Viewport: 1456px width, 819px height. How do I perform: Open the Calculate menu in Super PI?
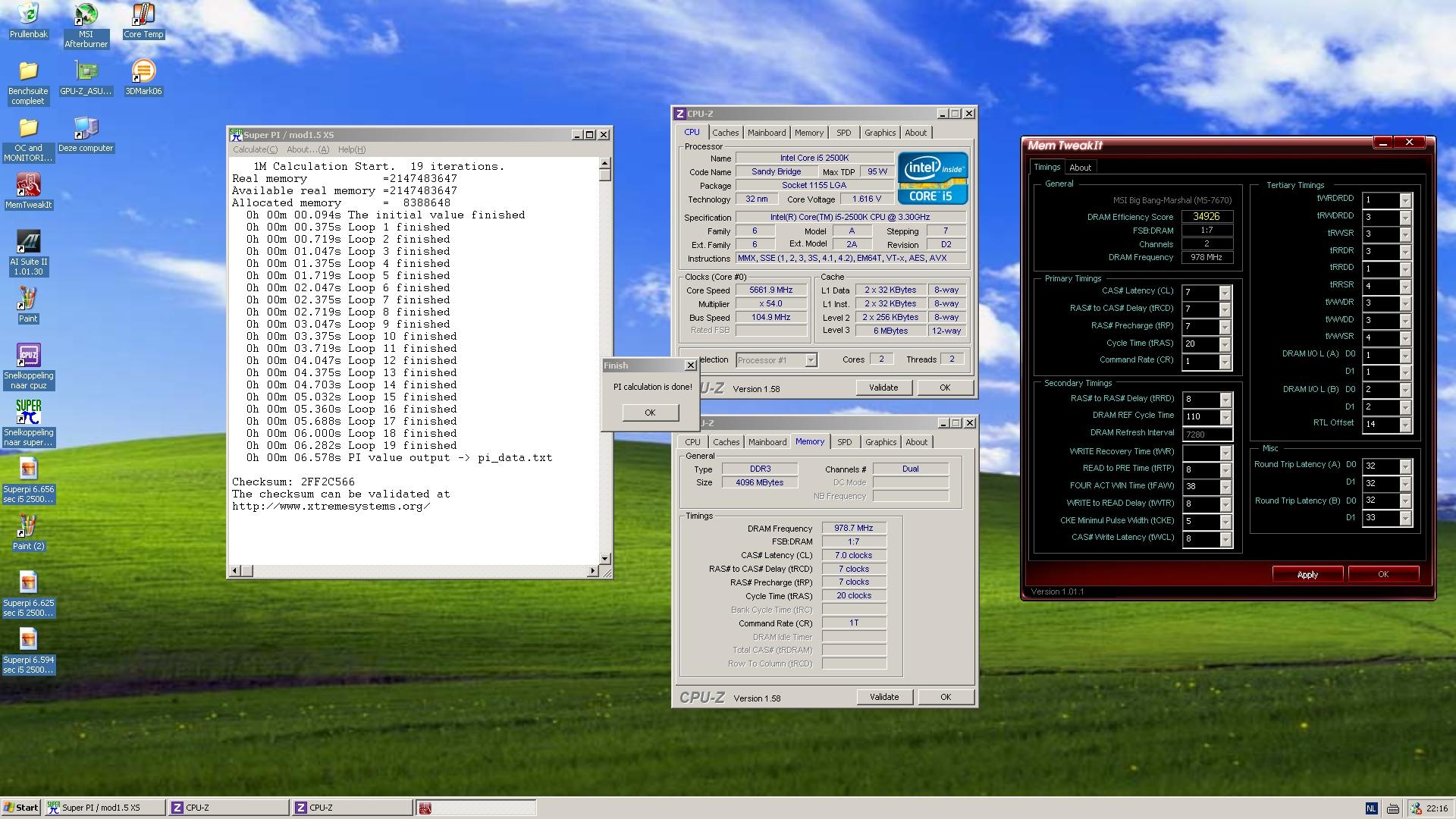[255, 149]
